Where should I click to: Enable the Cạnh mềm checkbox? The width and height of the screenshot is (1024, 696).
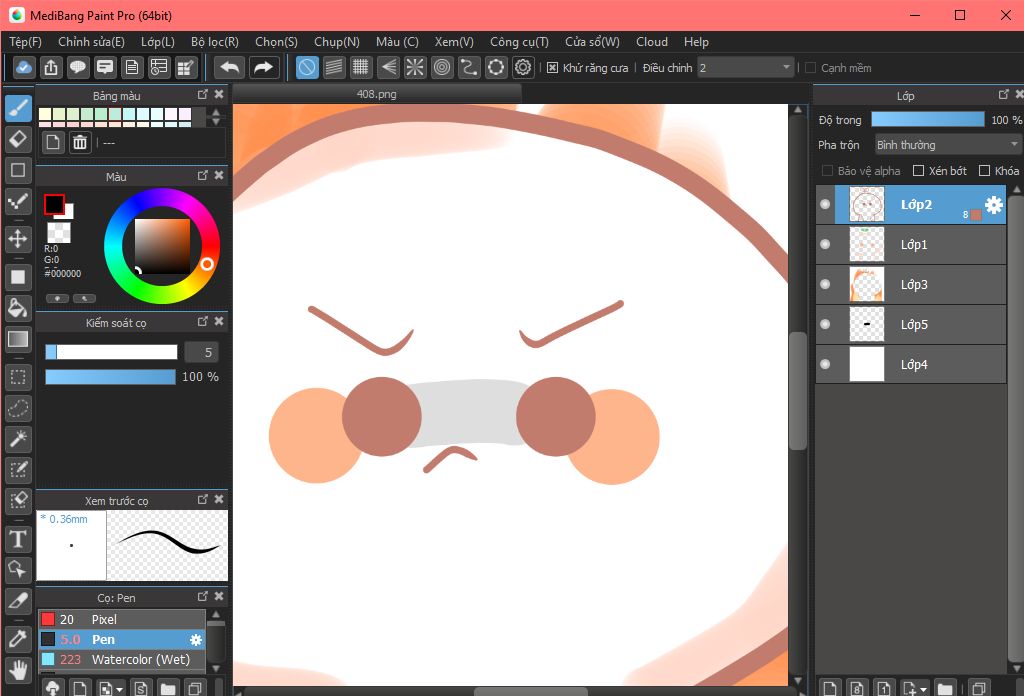click(810, 68)
